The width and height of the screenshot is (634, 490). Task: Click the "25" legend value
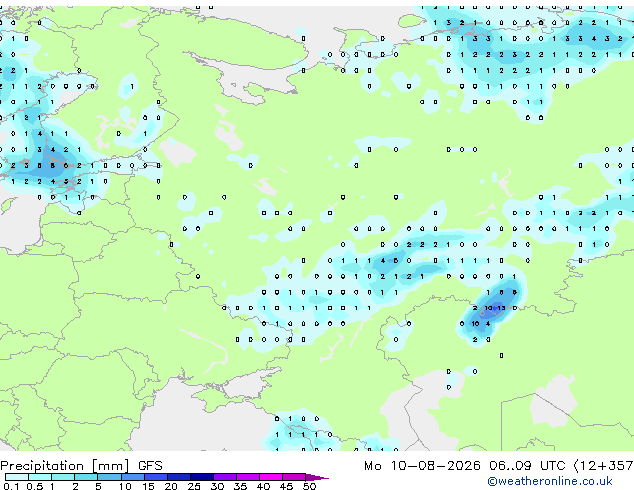tap(194, 486)
